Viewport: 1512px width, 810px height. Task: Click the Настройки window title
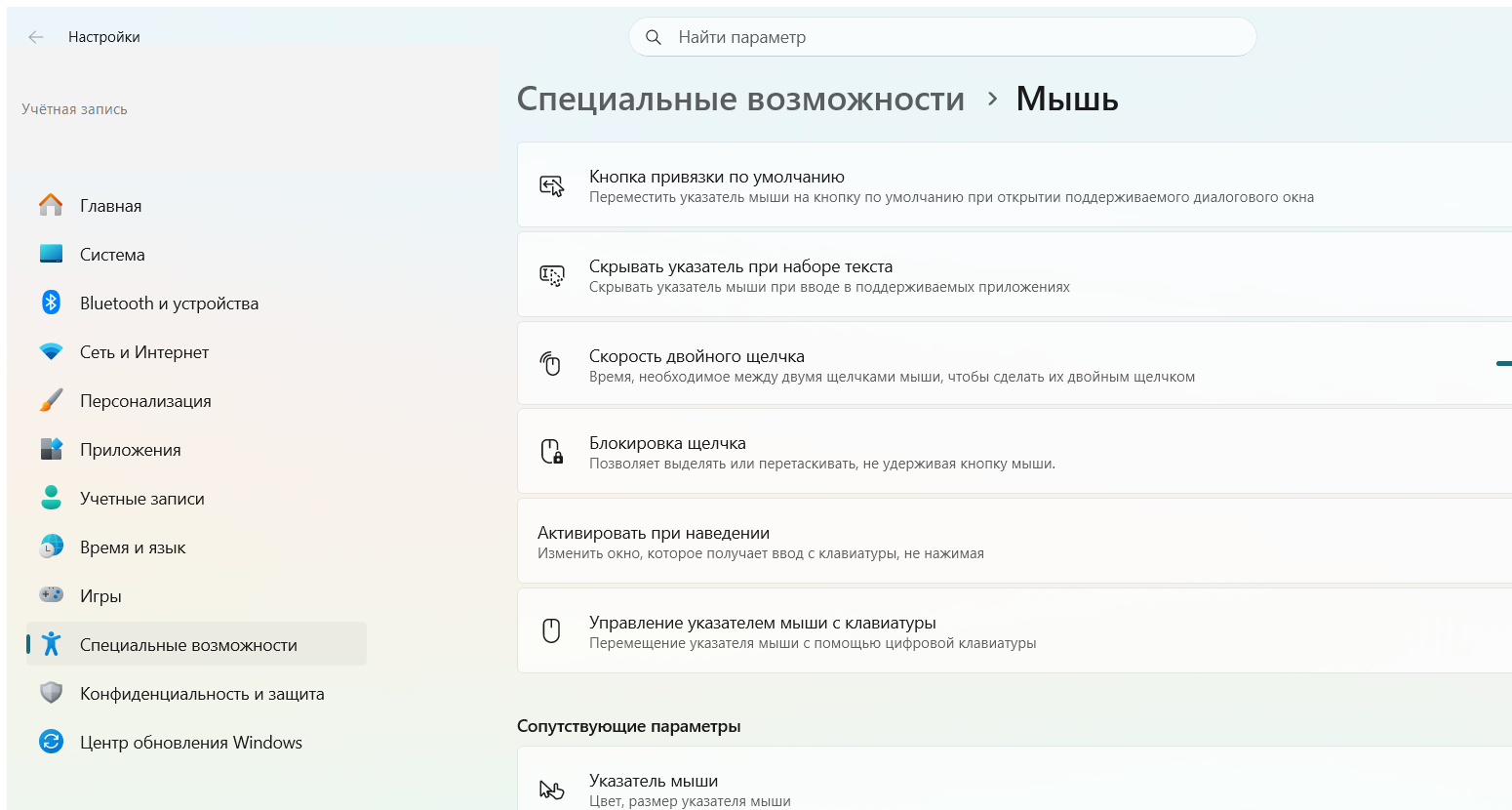[104, 37]
